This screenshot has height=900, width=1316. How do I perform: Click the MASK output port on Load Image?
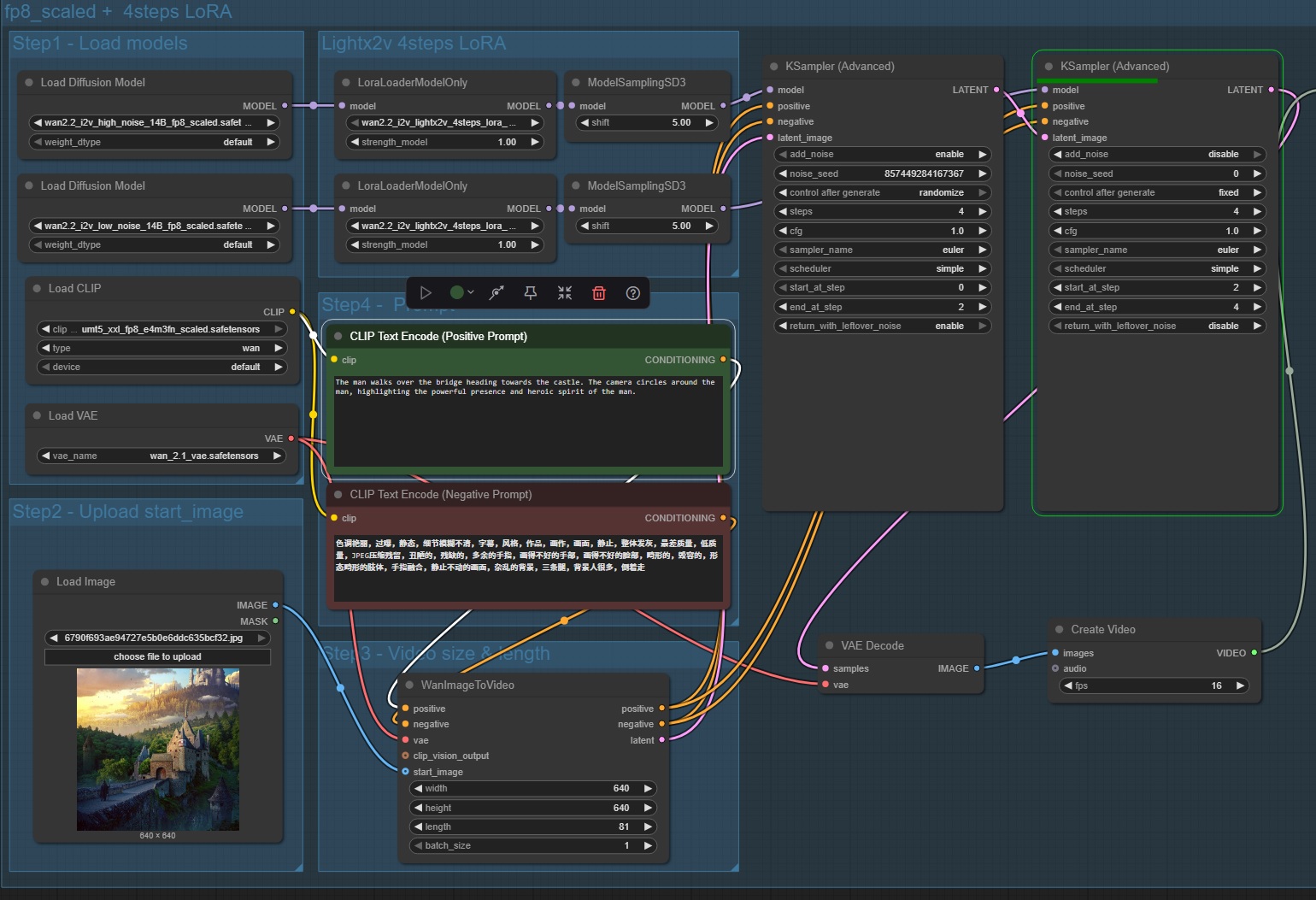(275, 621)
